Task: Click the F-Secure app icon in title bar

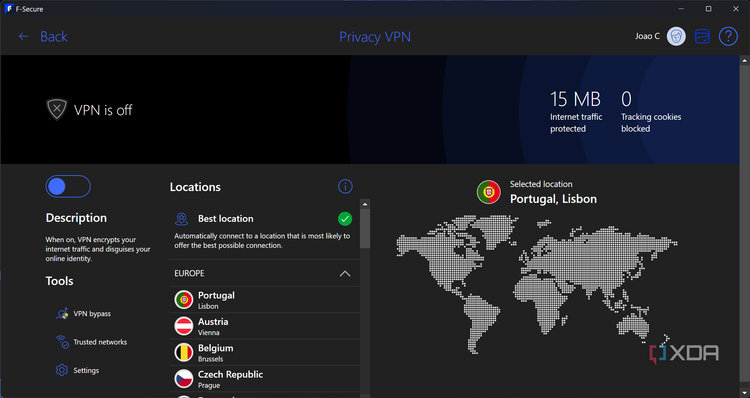Action: pyautogui.click(x=9, y=9)
